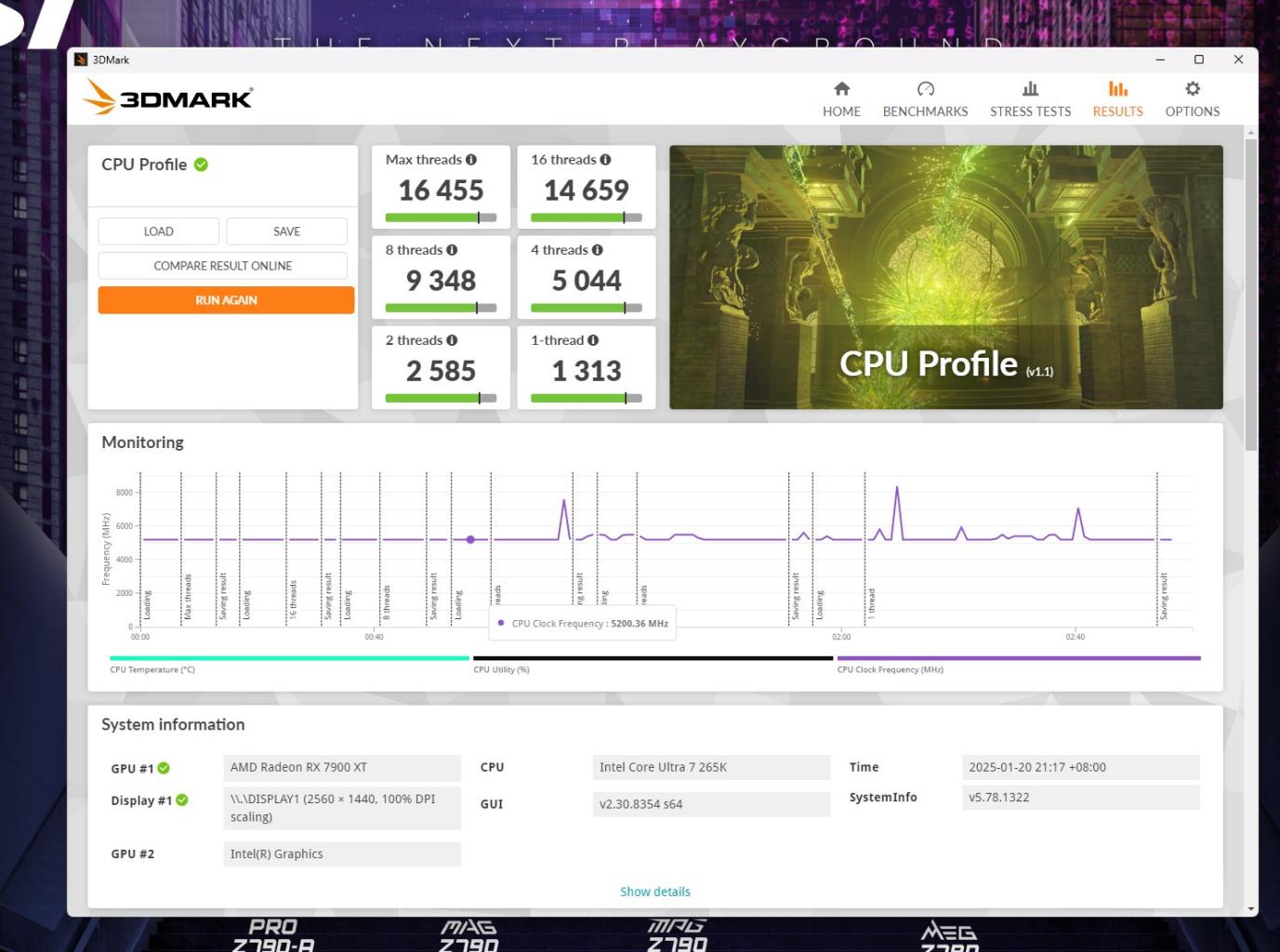Click the 2 threads score 2 585
1280x952 pixels.
pos(441,371)
